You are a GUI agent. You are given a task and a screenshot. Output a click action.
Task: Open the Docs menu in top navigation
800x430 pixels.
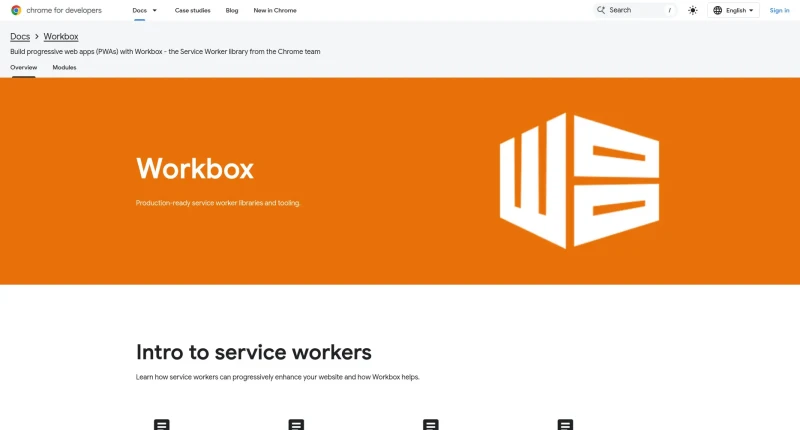139,10
